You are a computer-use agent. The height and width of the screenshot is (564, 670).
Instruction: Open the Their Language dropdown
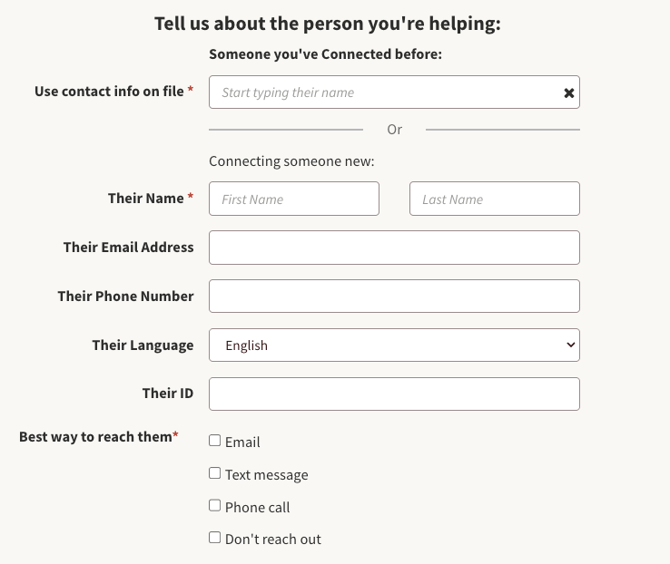(x=394, y=345)
